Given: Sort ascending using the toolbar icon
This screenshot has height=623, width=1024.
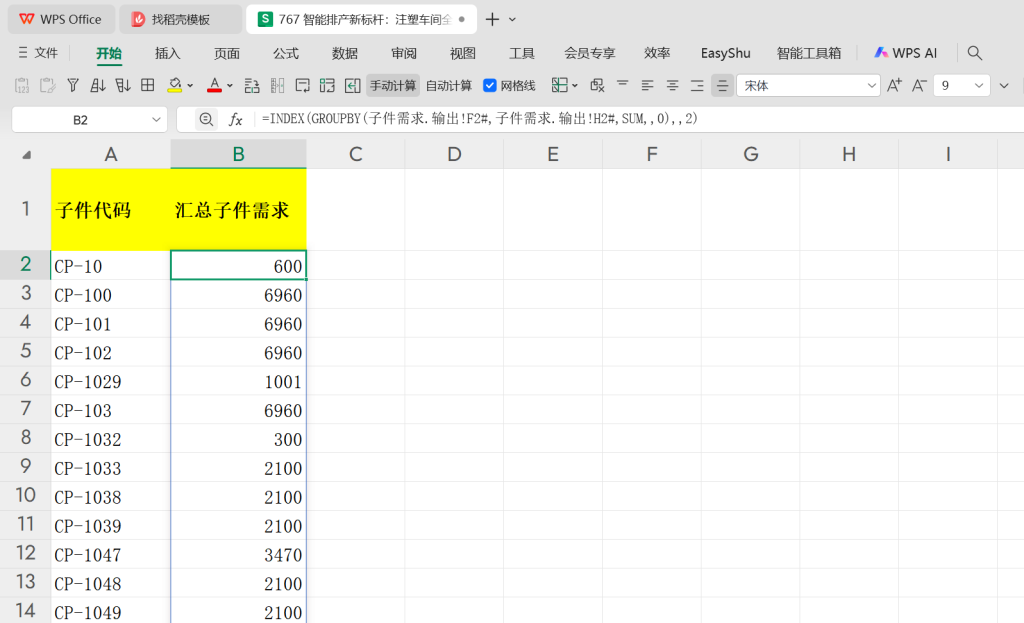Looking at the screenshot, I should coord(98,86).
